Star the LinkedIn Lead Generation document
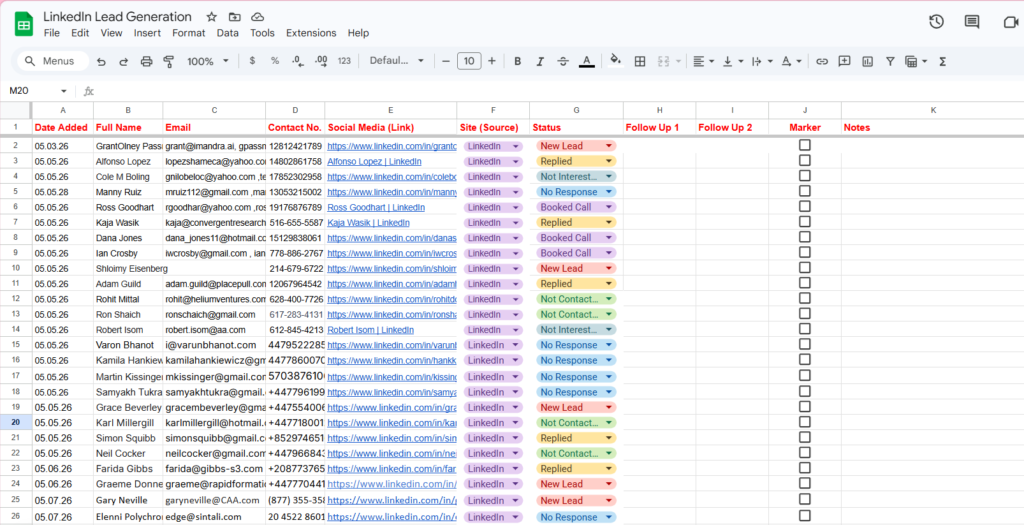The width and height of the screenshot is (1024, 525). click(212, 17)
